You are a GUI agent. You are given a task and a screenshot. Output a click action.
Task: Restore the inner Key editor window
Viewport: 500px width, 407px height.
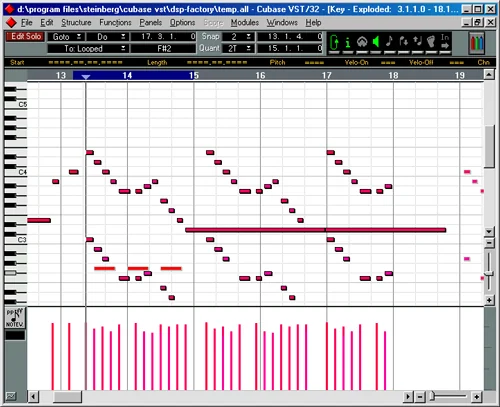tap(478, 22)
